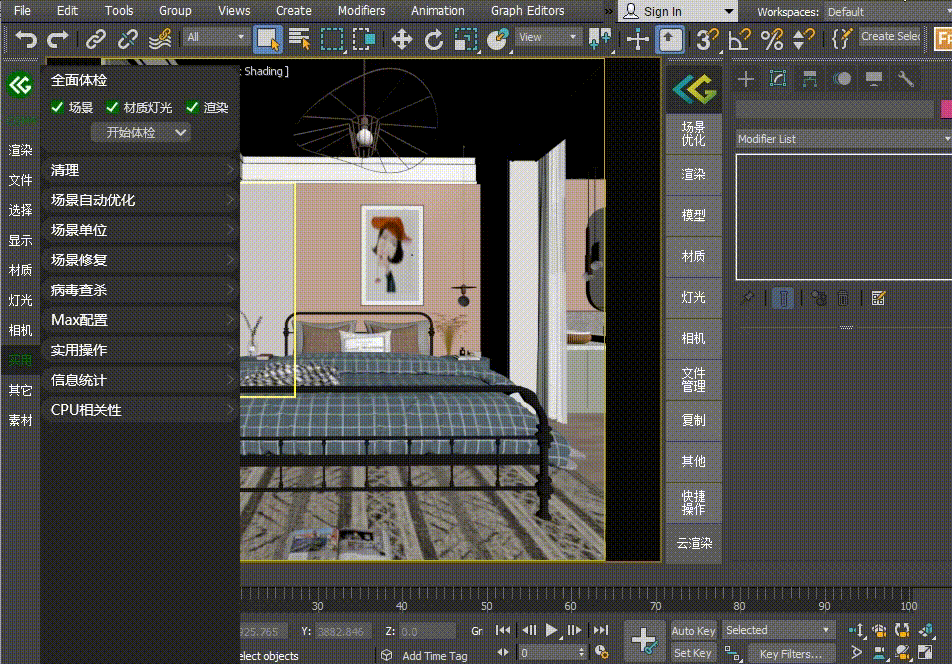Viewport: 952px width, 664px height.
Task: Select the Select and Move tool
Action: coord(401,39)
